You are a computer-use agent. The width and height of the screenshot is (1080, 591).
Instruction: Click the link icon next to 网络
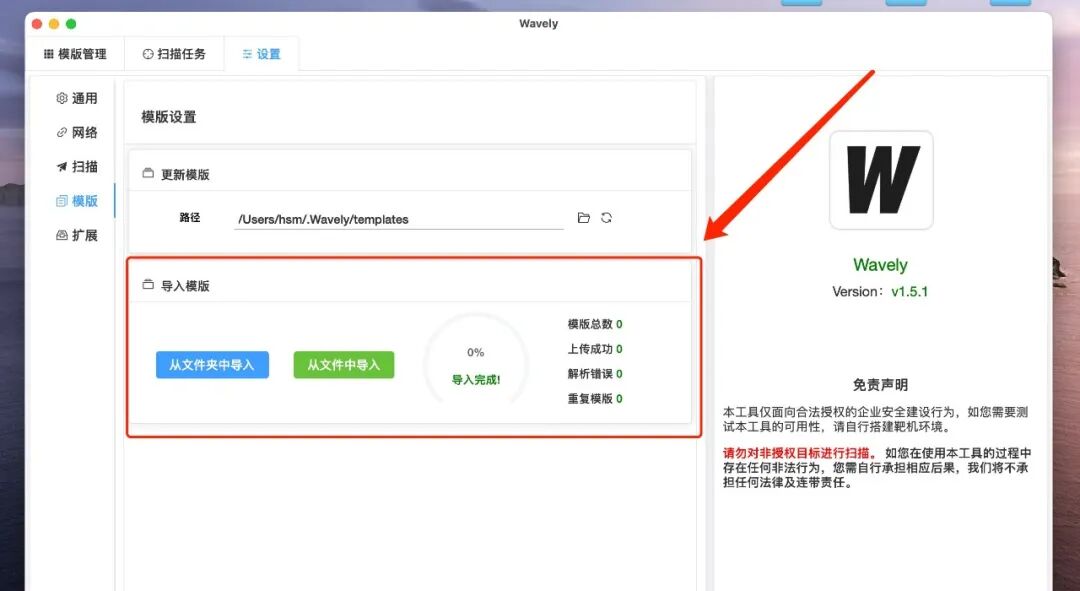click(x=61, y=132)
